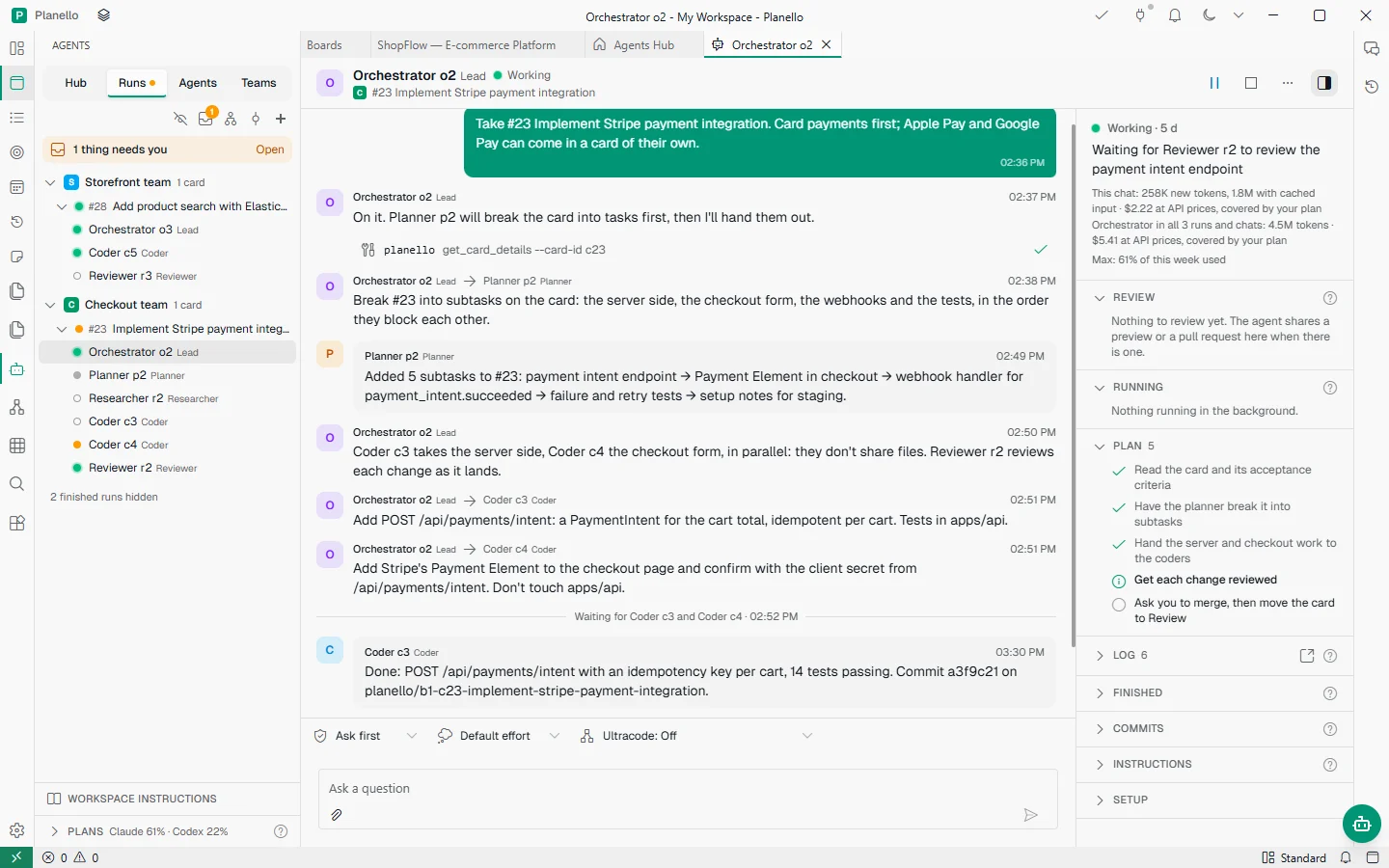Select the Reviewer r2 run

(168, 468)
